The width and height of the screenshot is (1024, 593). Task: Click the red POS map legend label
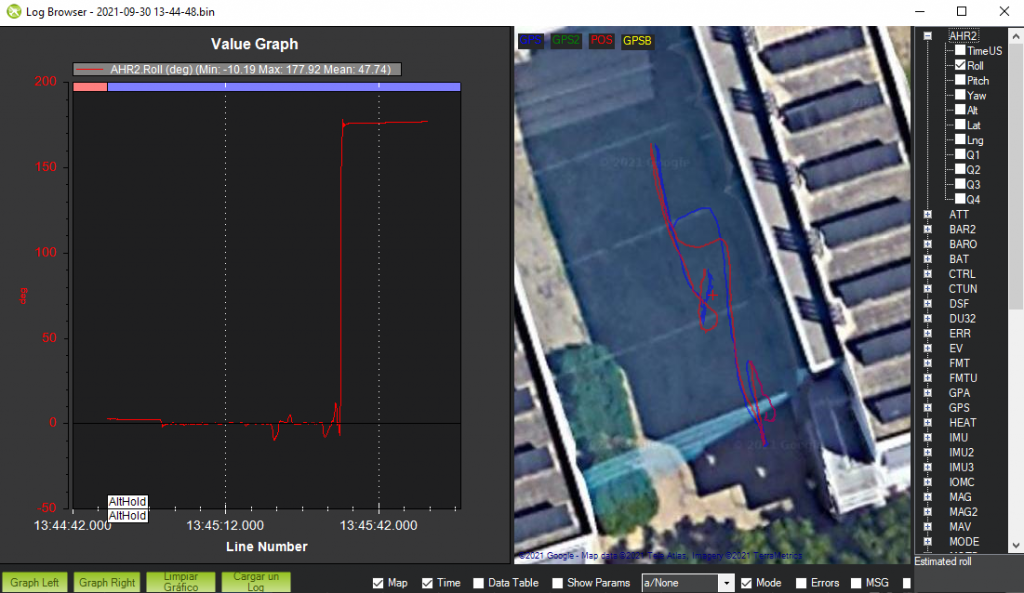click(602, 41)
